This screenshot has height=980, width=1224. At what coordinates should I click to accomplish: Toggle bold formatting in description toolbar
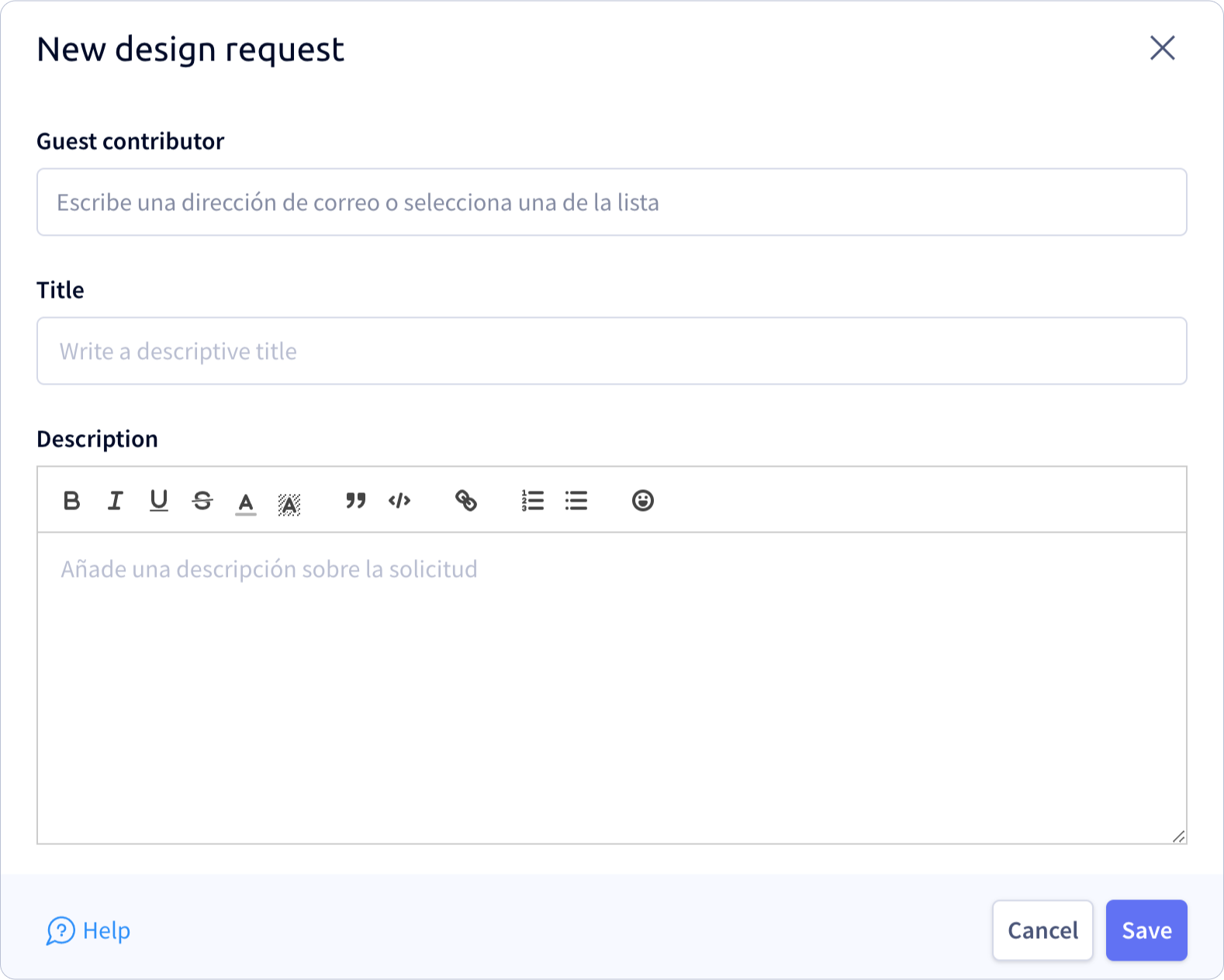point(72,501)
